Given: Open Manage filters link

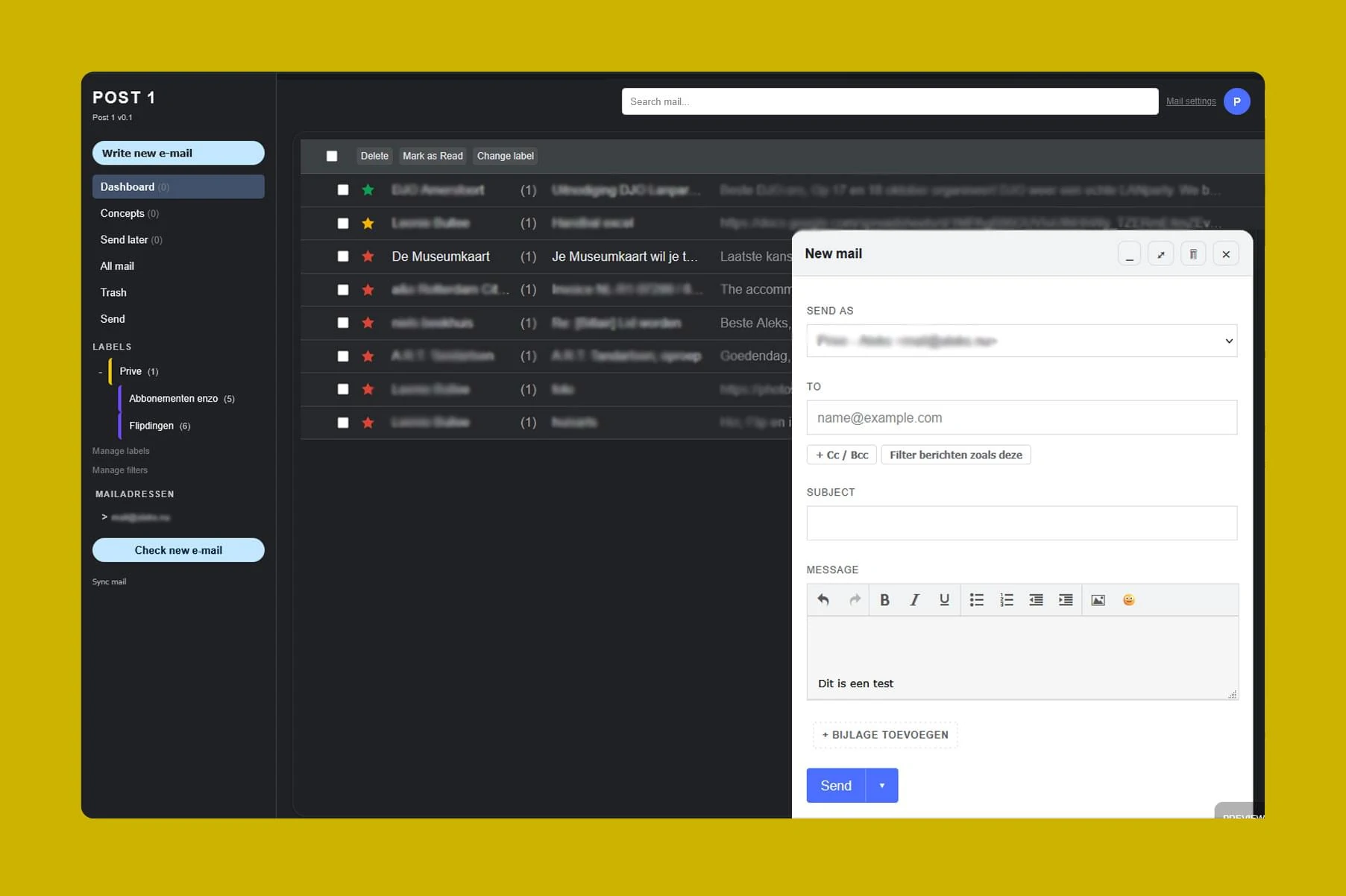Looking at the screenshot, I should tap(120, 470).
